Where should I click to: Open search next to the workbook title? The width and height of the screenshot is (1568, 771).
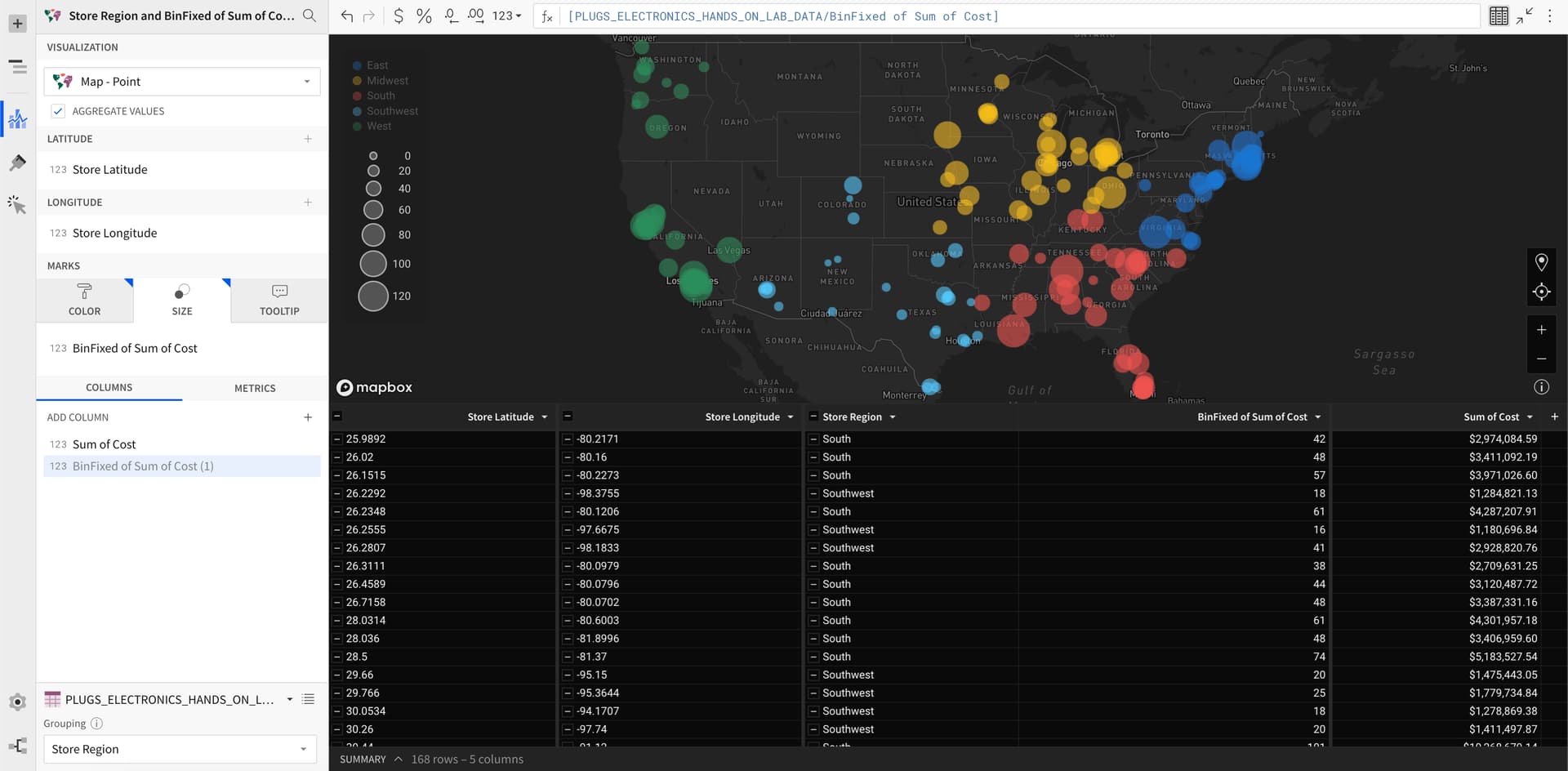coord(309,15)
